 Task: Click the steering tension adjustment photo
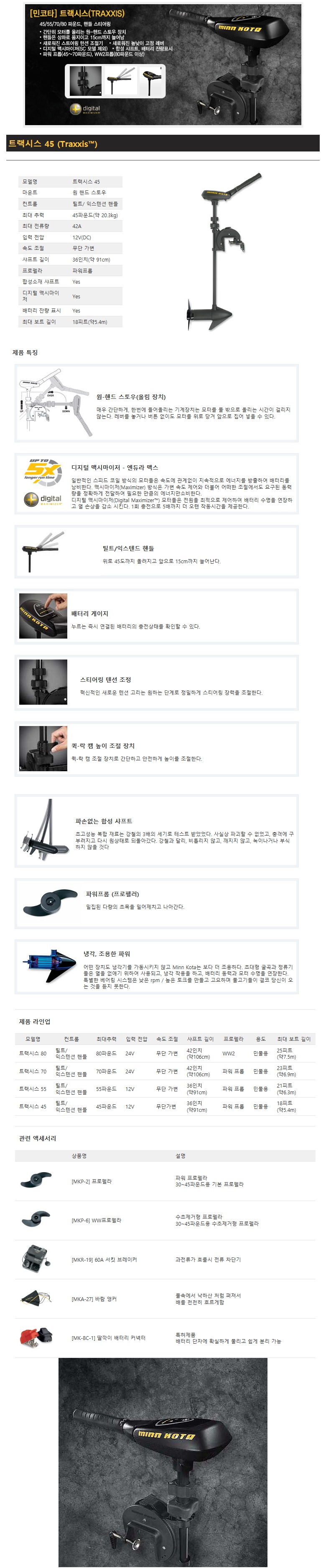click(x=43, y=683)
